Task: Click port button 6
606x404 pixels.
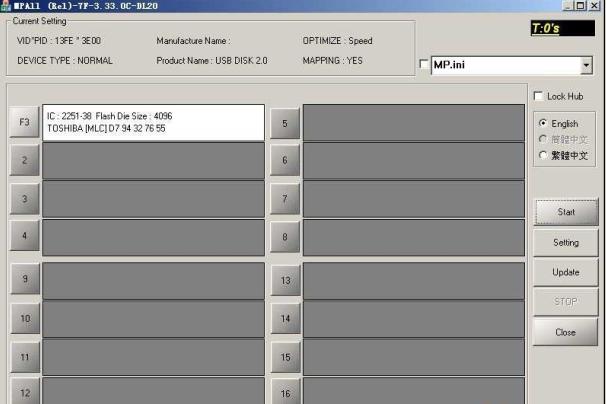Action: pos(285,160)
